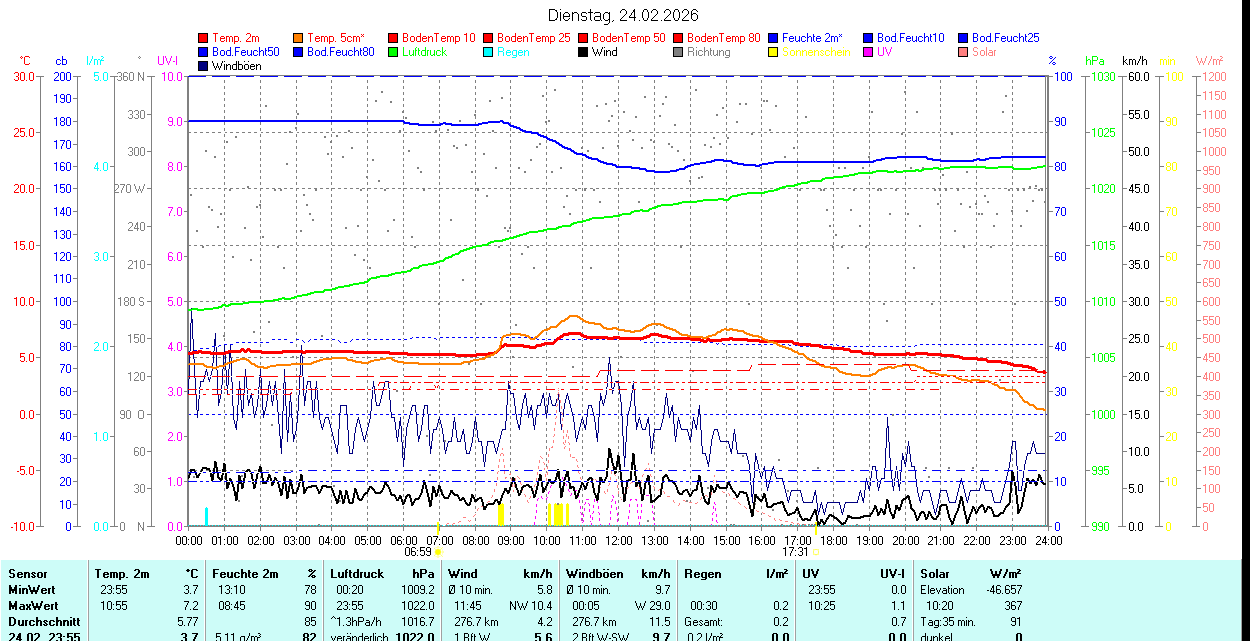Select the 'Regen' legend label

point(513,52)
